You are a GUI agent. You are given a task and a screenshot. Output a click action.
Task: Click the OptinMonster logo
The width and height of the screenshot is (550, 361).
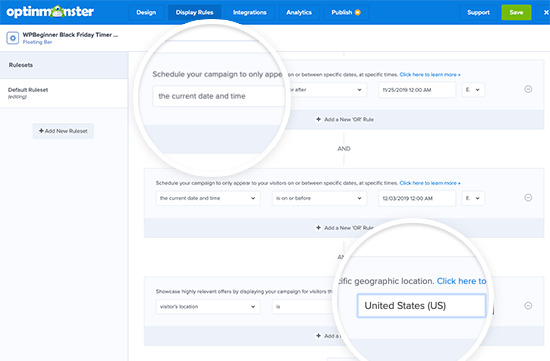pos(50,12)
